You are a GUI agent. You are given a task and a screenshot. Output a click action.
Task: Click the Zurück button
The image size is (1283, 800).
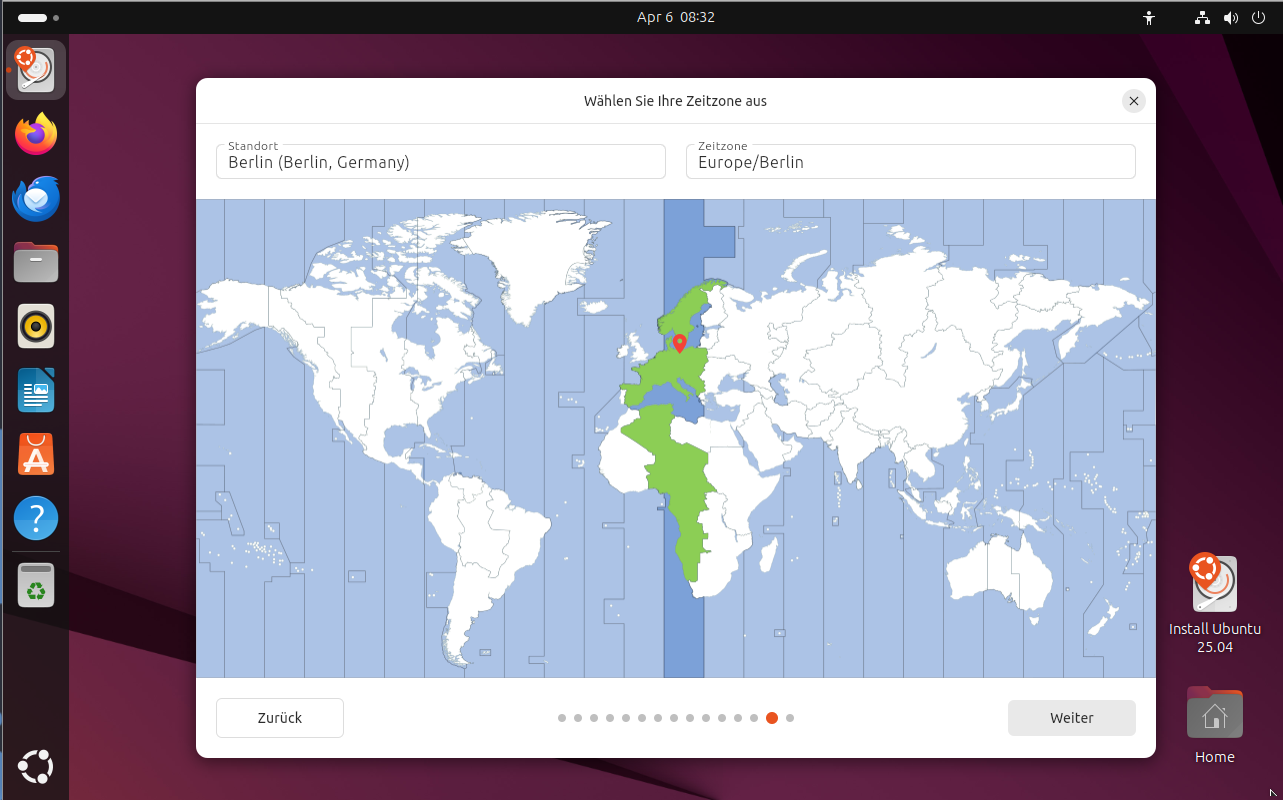[x=280, y=718]
